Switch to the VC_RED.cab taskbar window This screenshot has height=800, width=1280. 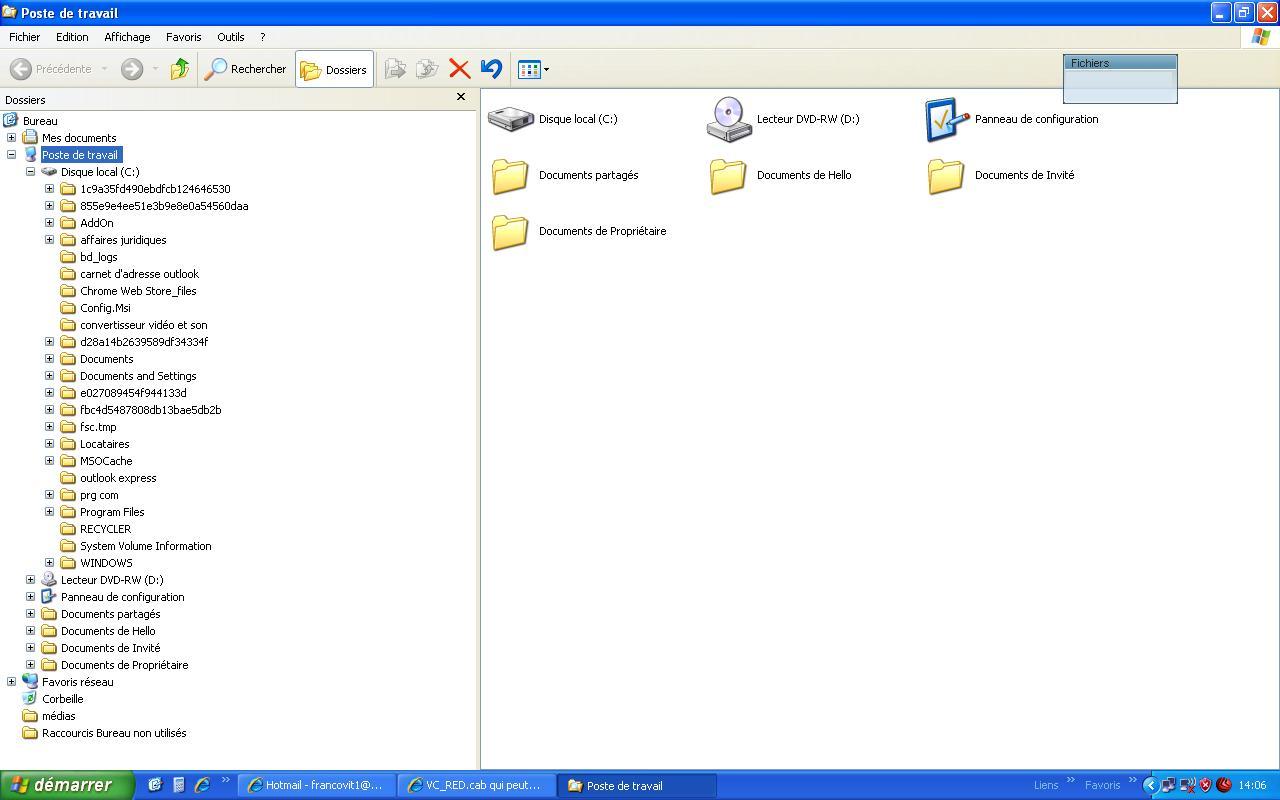477,785
